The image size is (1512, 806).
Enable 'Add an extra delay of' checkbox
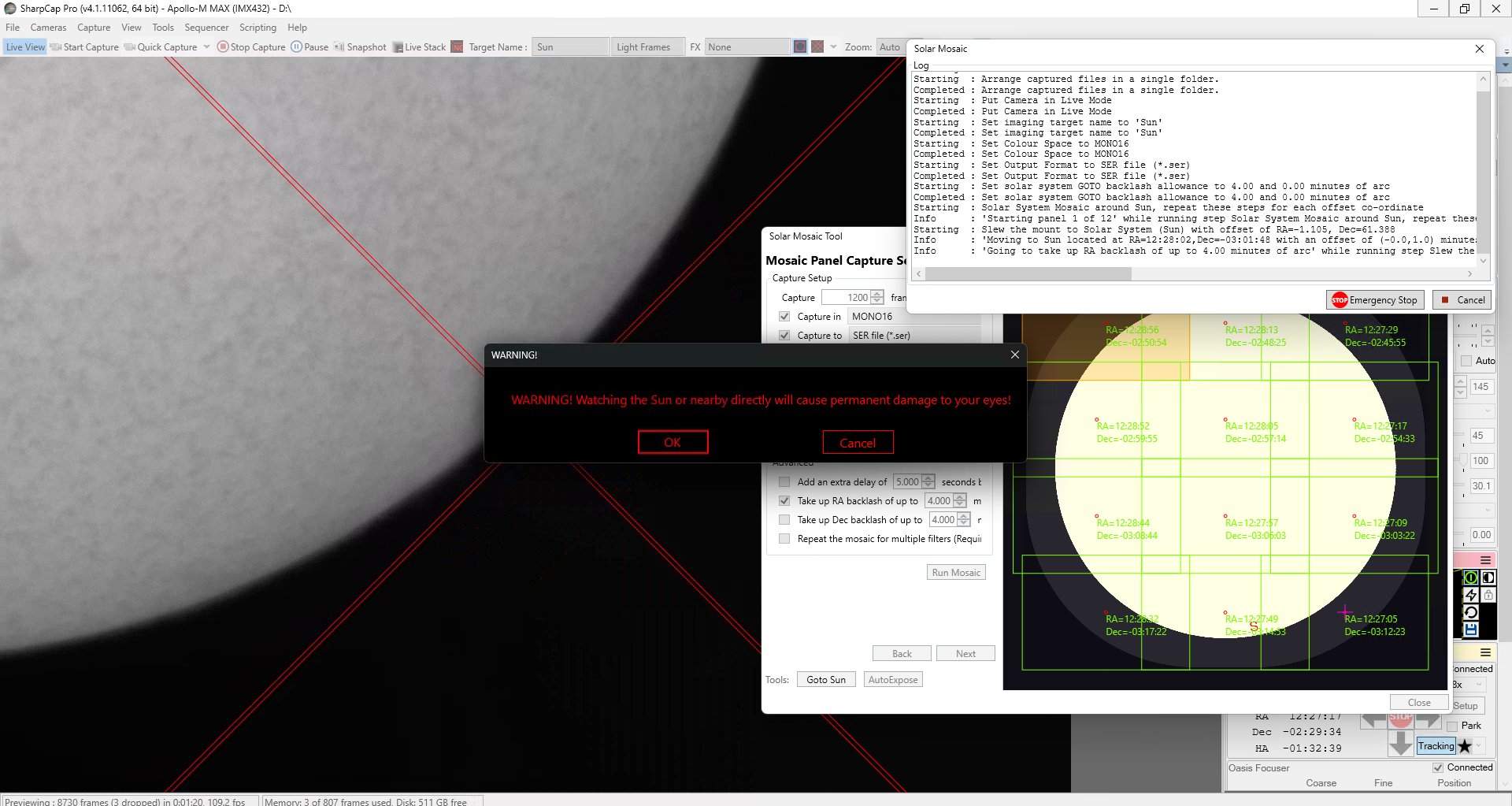pyautogui.click(x=784, y=482)
